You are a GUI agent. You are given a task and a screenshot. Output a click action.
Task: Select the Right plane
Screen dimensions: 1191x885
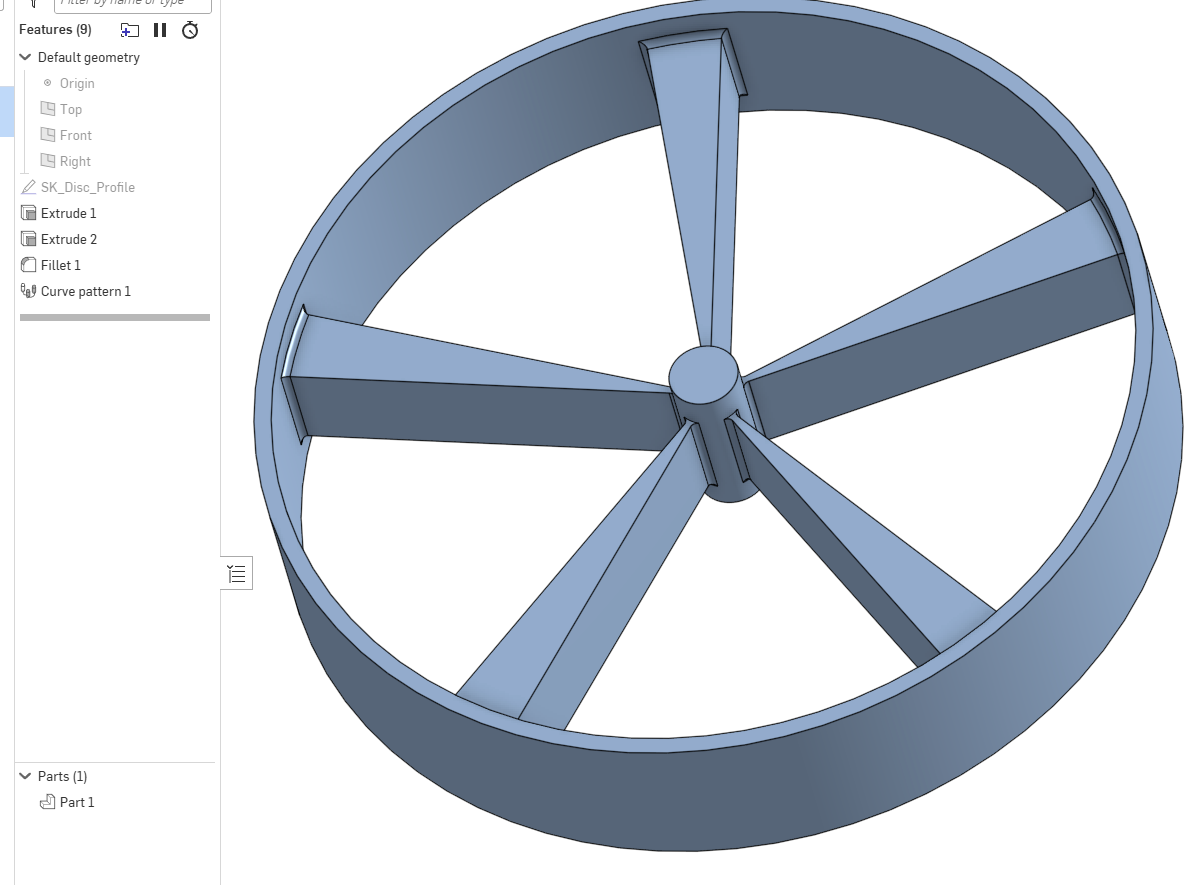[x=74, y=161]
